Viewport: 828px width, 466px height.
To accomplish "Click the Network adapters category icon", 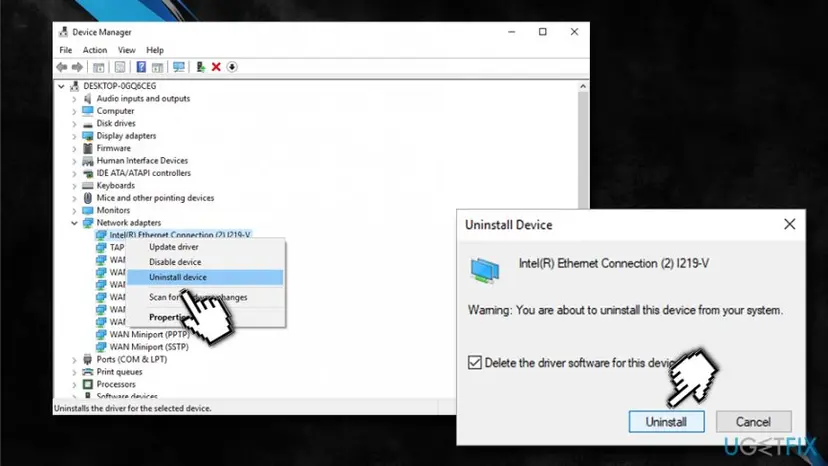I will tap(88, 222).
